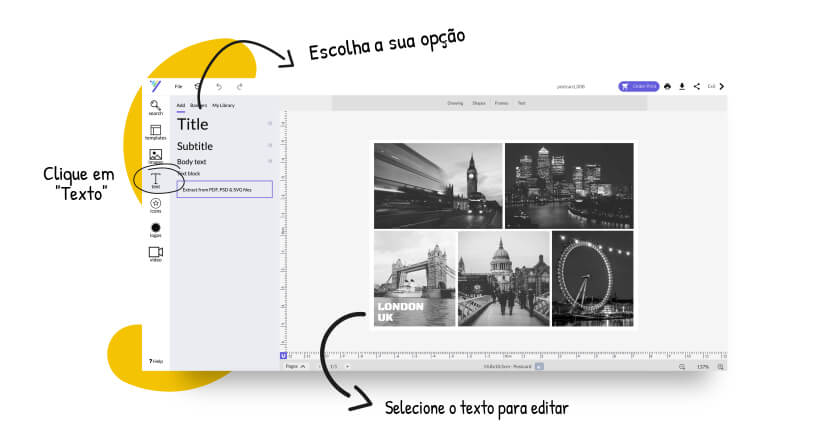
Task: Click the Exit arrow at top right
Action: tap(721, 86)
